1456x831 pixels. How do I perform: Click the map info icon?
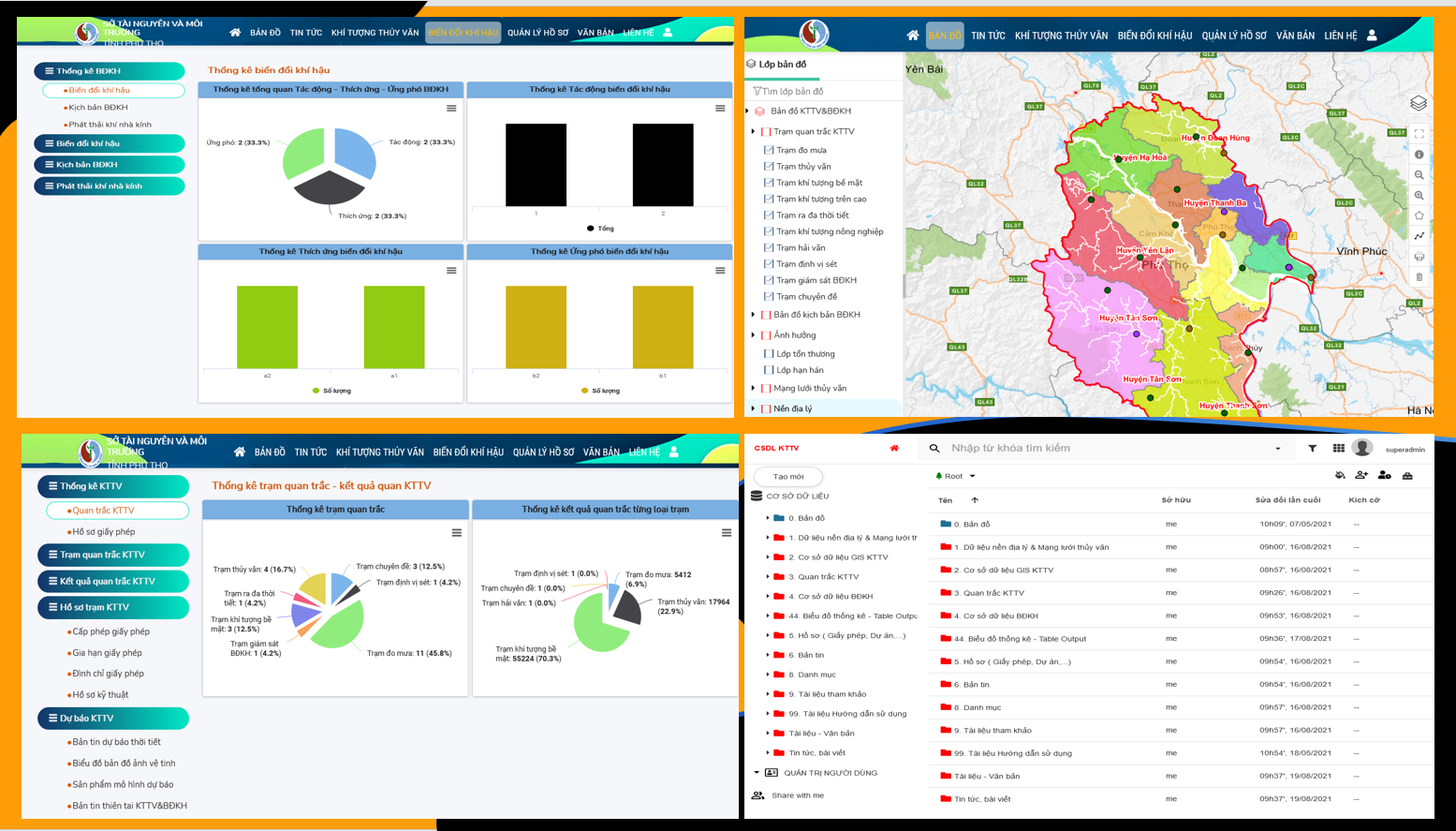(1419, 155)
